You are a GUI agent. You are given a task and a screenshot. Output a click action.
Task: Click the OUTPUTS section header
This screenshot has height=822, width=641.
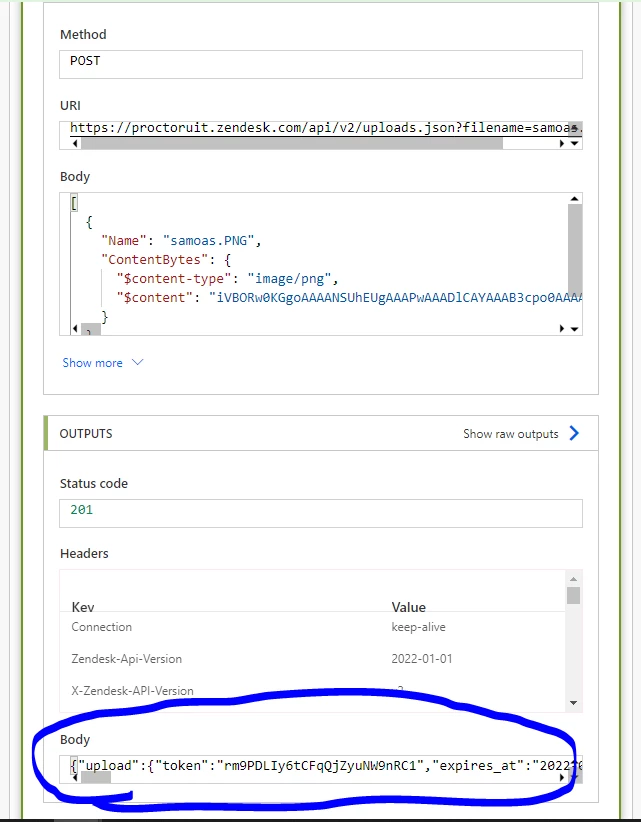pyautogui.click(x=321, y=434)
